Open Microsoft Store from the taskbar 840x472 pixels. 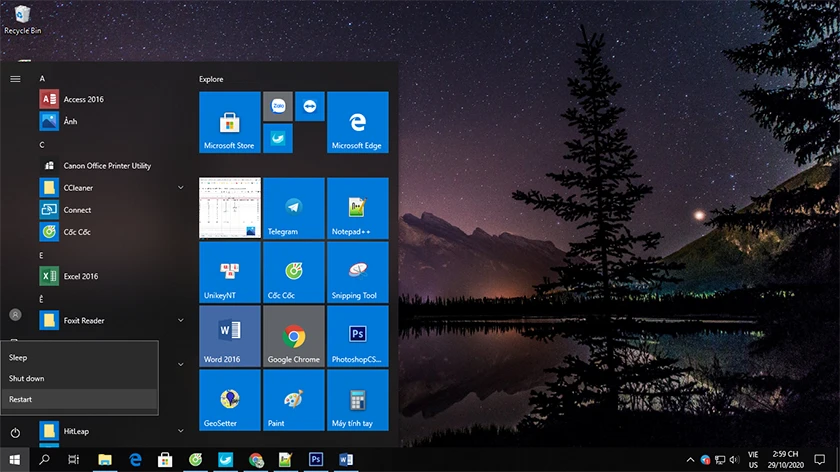165,460
